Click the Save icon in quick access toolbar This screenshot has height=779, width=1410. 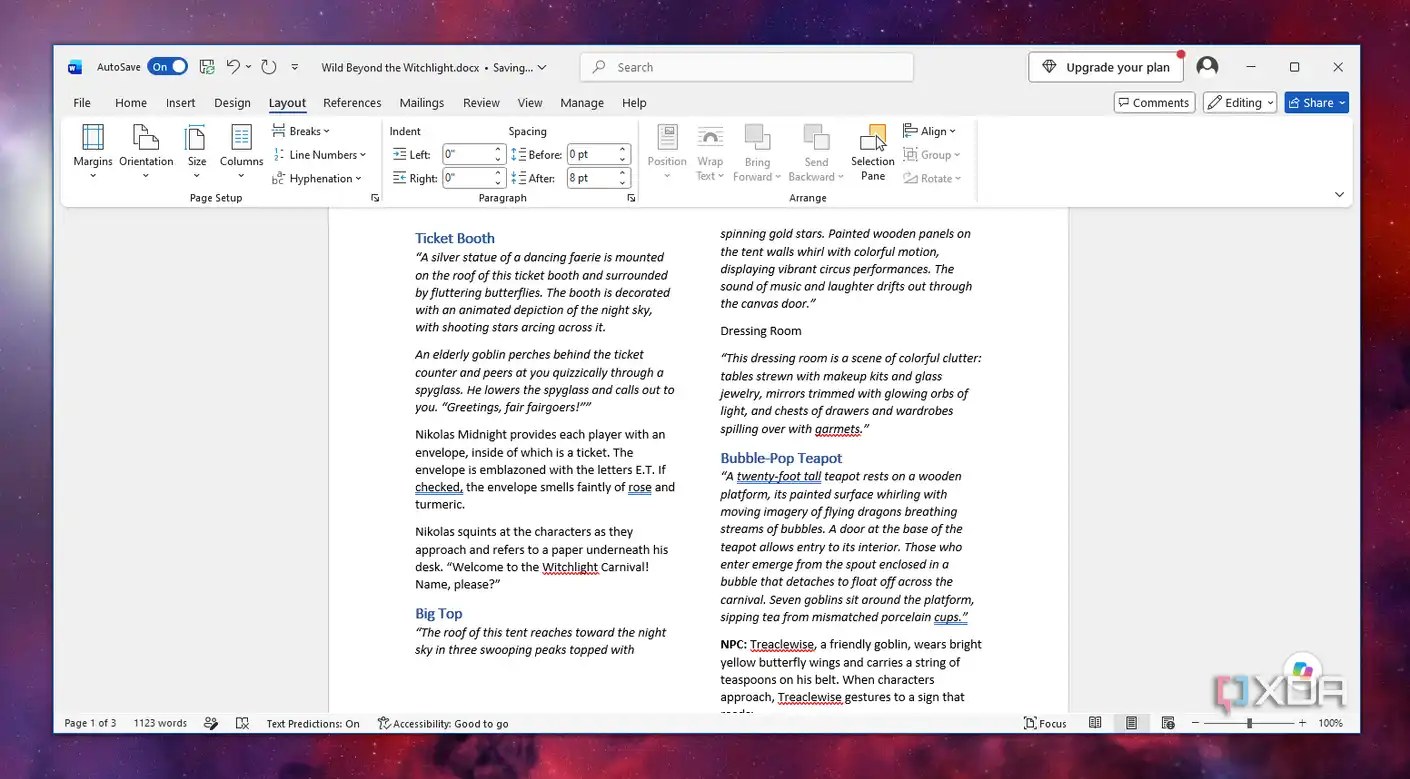coord(207,67)
